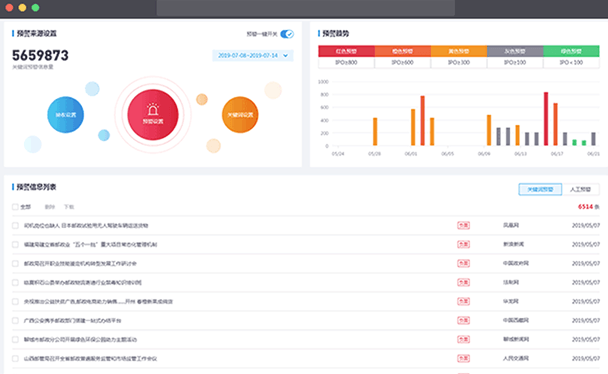Open the headline in the 华龙网 row

(x=98, y=302)
